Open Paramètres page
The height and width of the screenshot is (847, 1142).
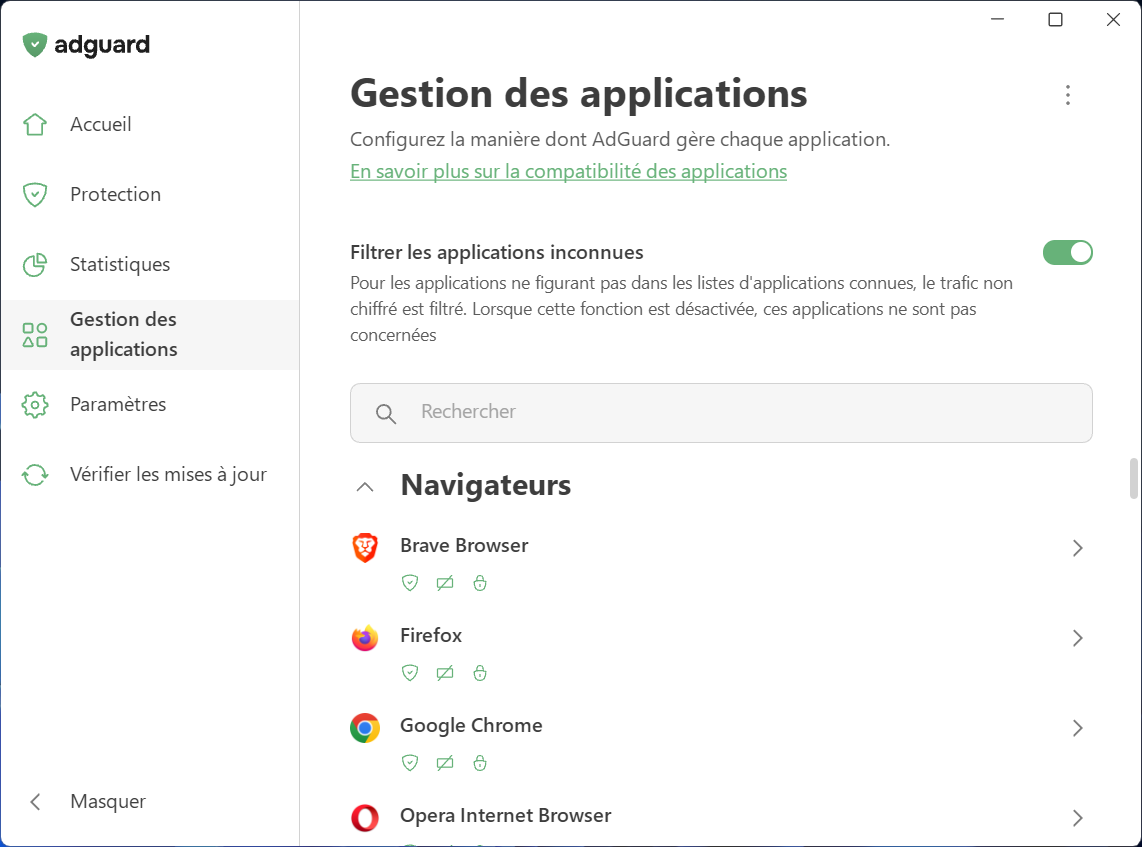coord(150,405)
